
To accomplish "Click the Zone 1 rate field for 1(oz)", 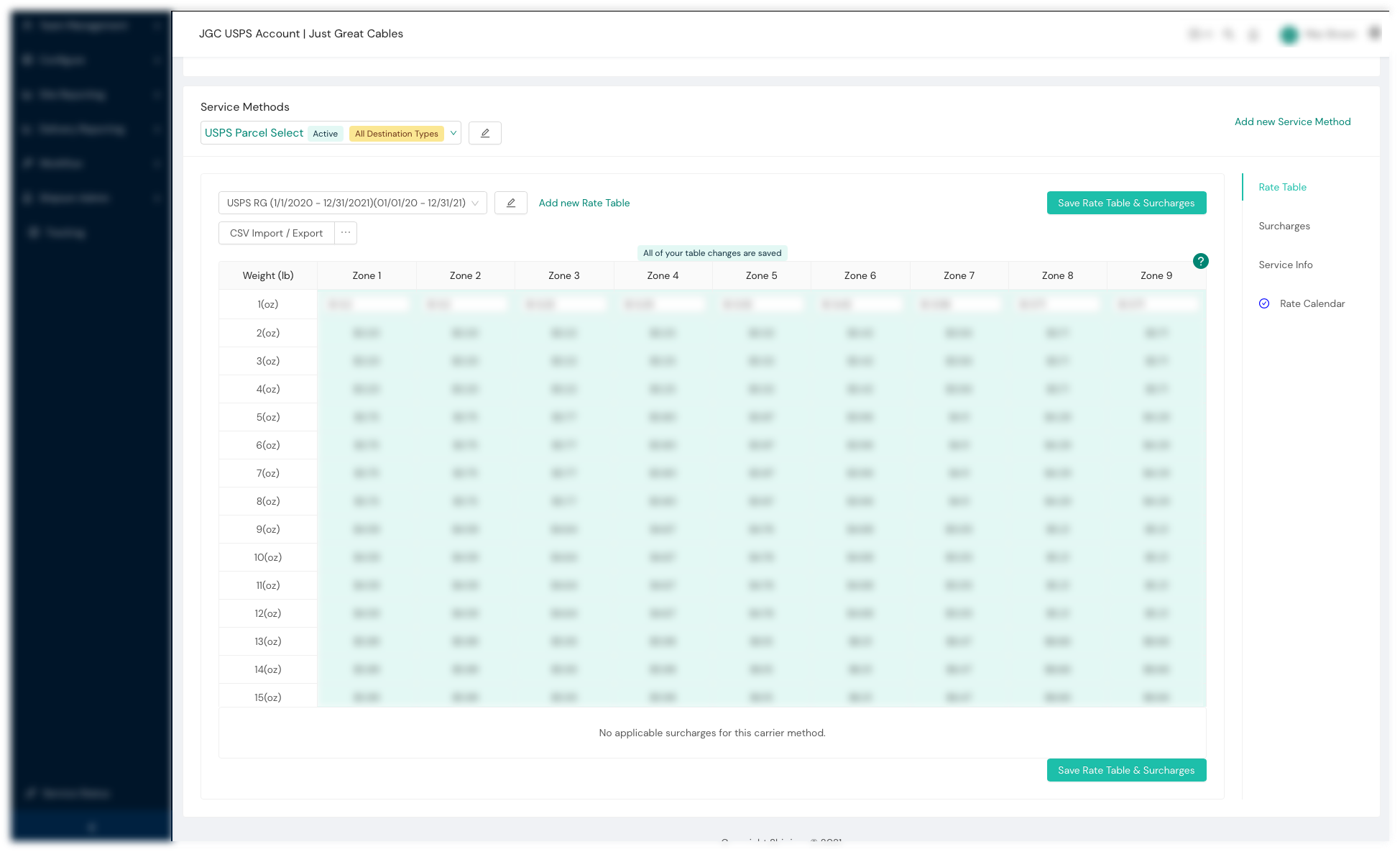I will 367,304.
